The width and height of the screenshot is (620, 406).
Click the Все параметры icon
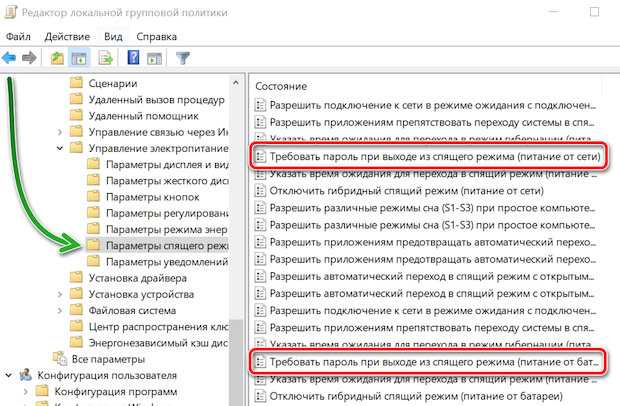pos(60,358)
